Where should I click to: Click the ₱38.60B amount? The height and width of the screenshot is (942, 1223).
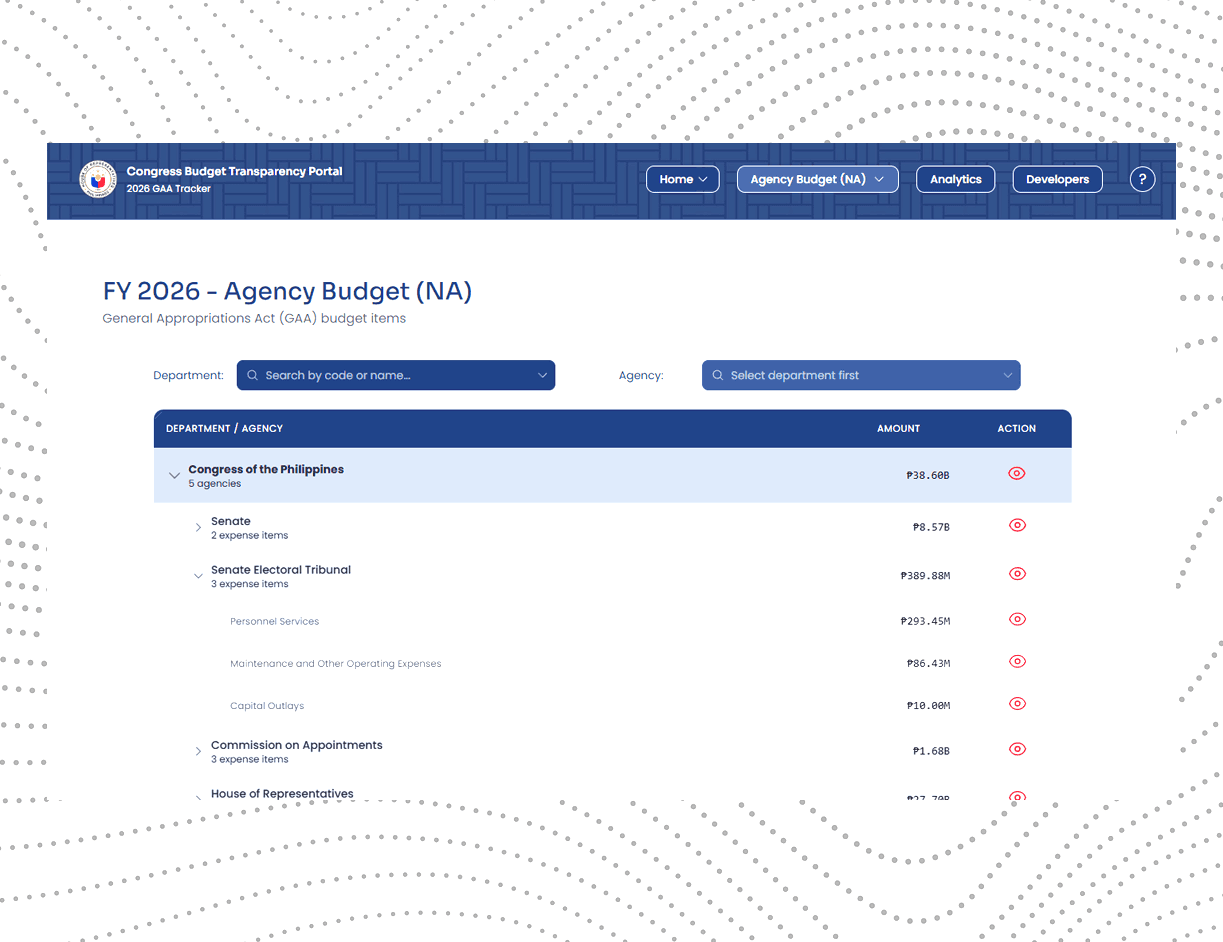coord(928,476)
